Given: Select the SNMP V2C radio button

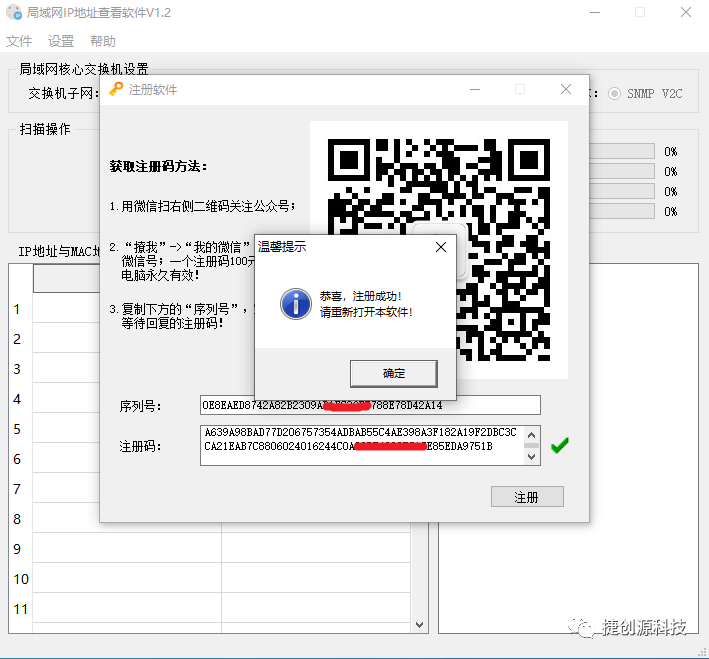Looking at the screenshot, I should [614, 94].
